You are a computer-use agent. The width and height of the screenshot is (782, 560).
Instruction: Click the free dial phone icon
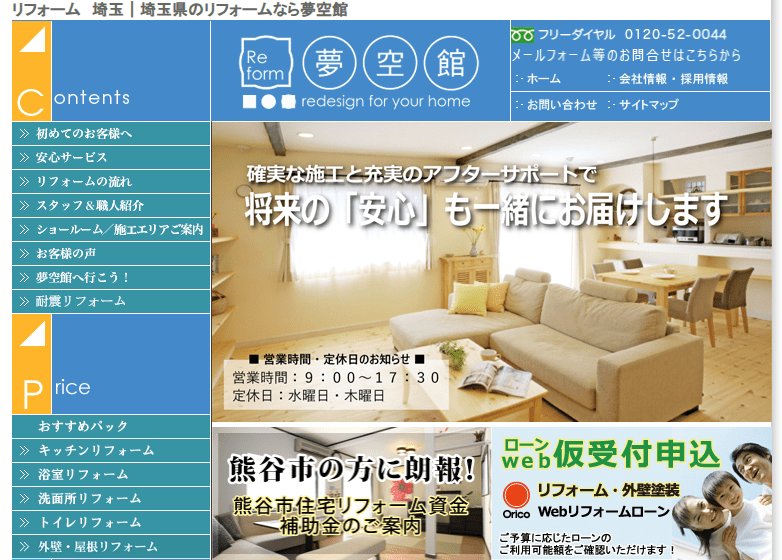click(x=523, y=35)
